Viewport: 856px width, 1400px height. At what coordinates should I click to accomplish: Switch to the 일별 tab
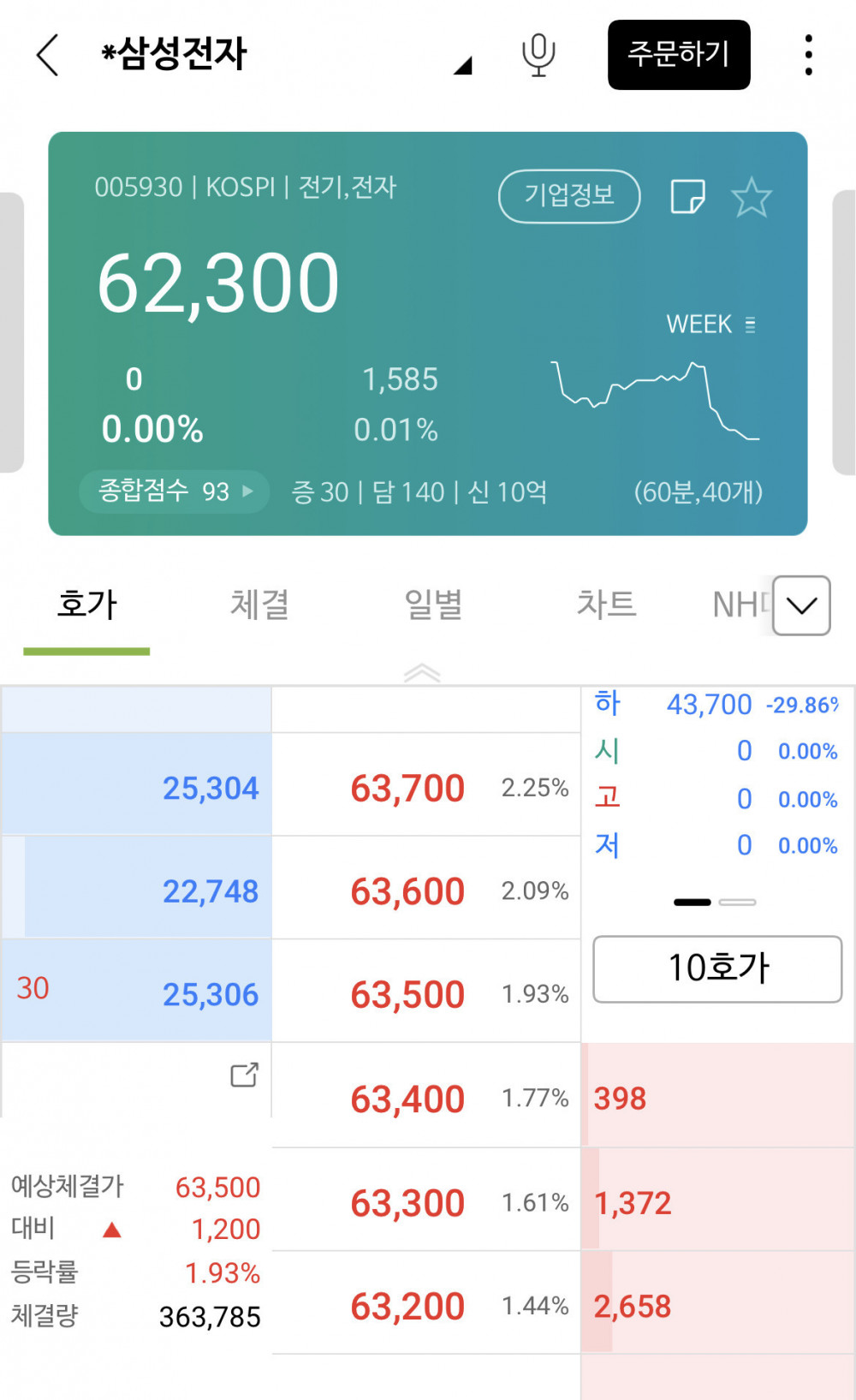click(433, 605)
